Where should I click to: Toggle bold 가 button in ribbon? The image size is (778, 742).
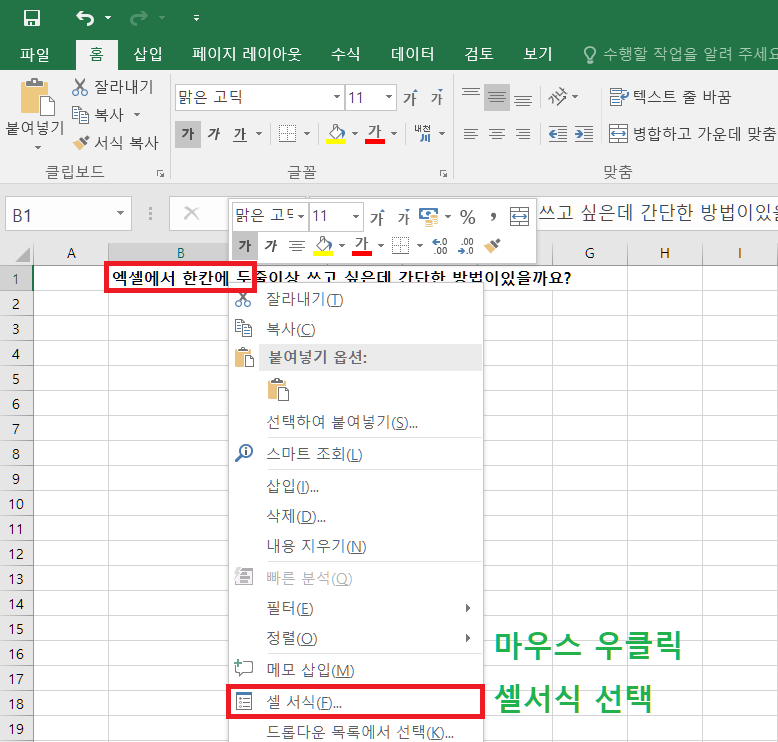pos(188,134)
